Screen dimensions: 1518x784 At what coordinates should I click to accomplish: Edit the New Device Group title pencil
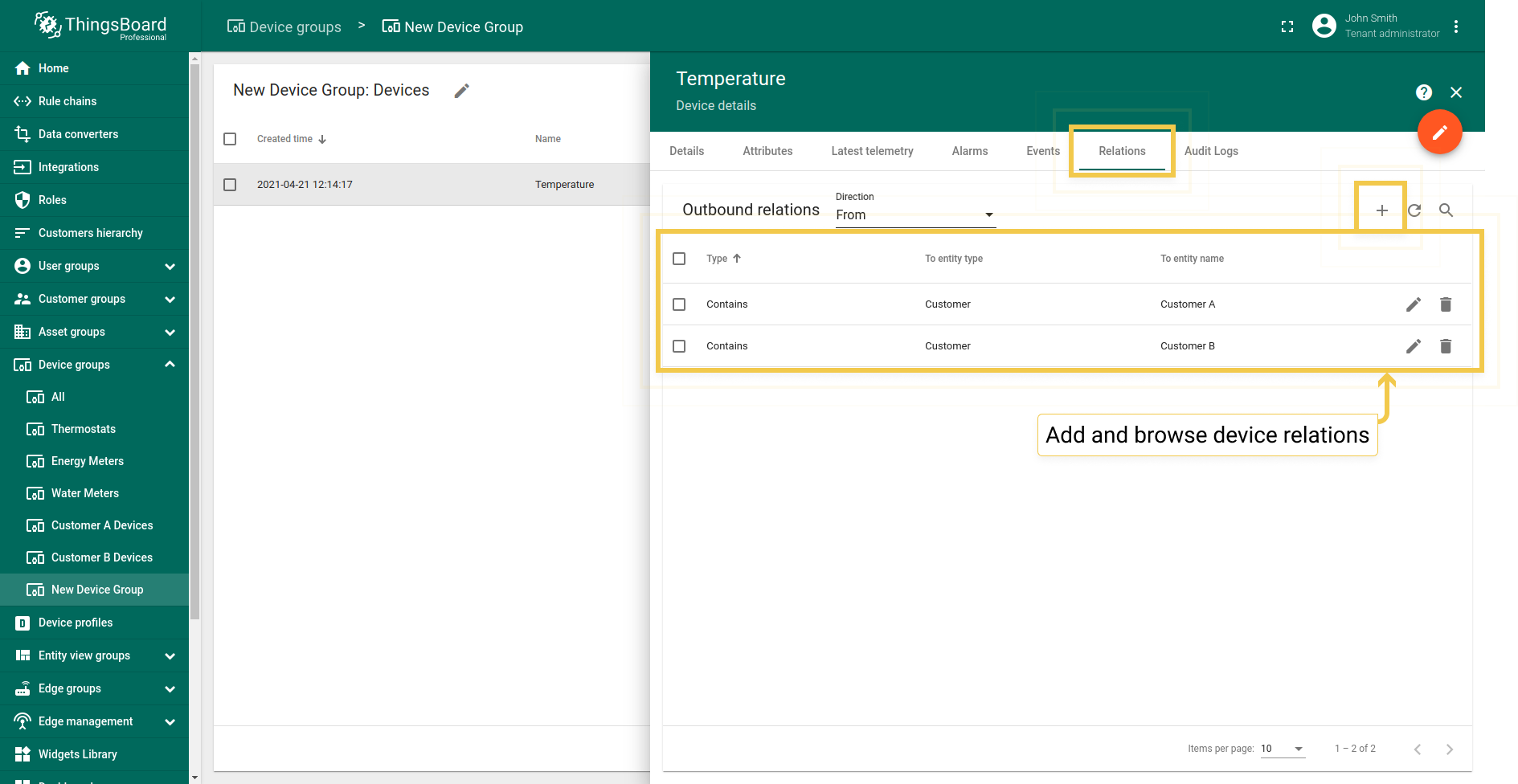(461, 91)
